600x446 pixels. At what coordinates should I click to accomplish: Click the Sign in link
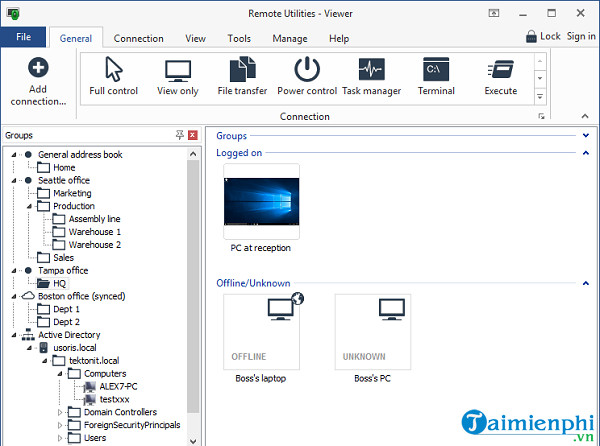(x=581, y=36)
